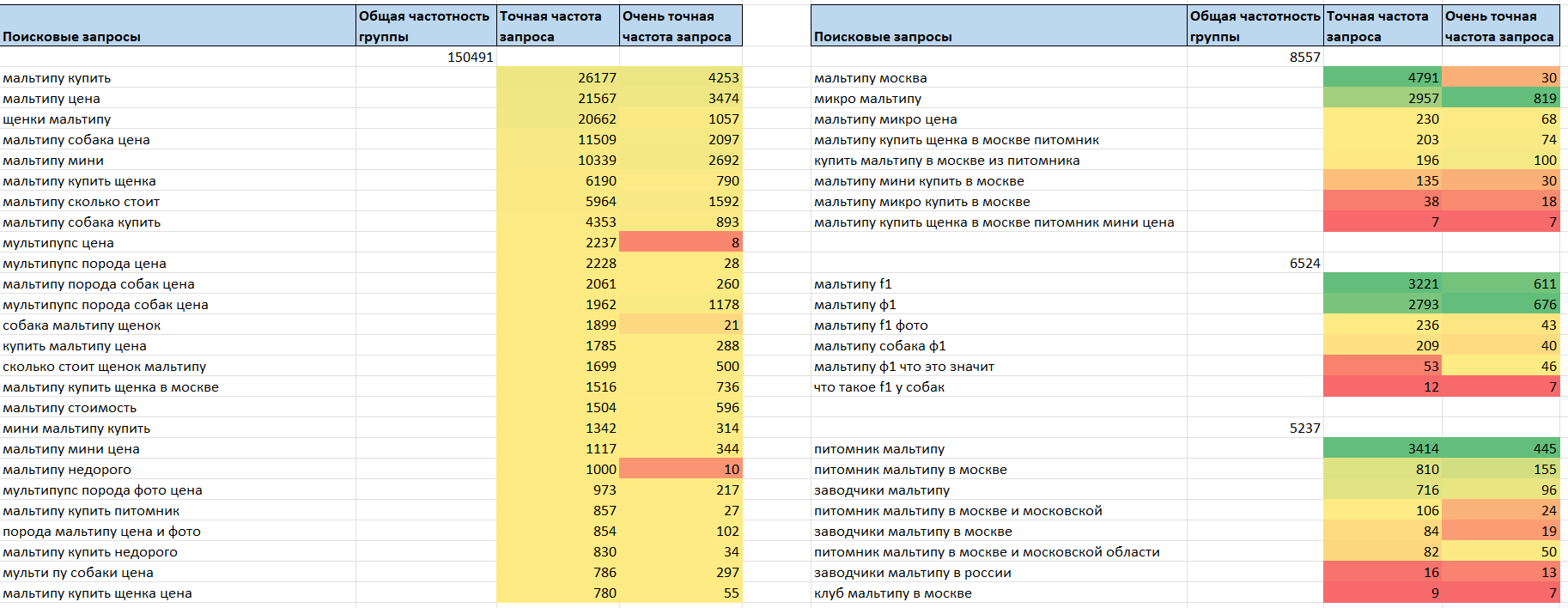Screen dimensions: 1568x608
Task: Select the red cell containing 8
Action: pyautogui.click(x=681, y=242)
